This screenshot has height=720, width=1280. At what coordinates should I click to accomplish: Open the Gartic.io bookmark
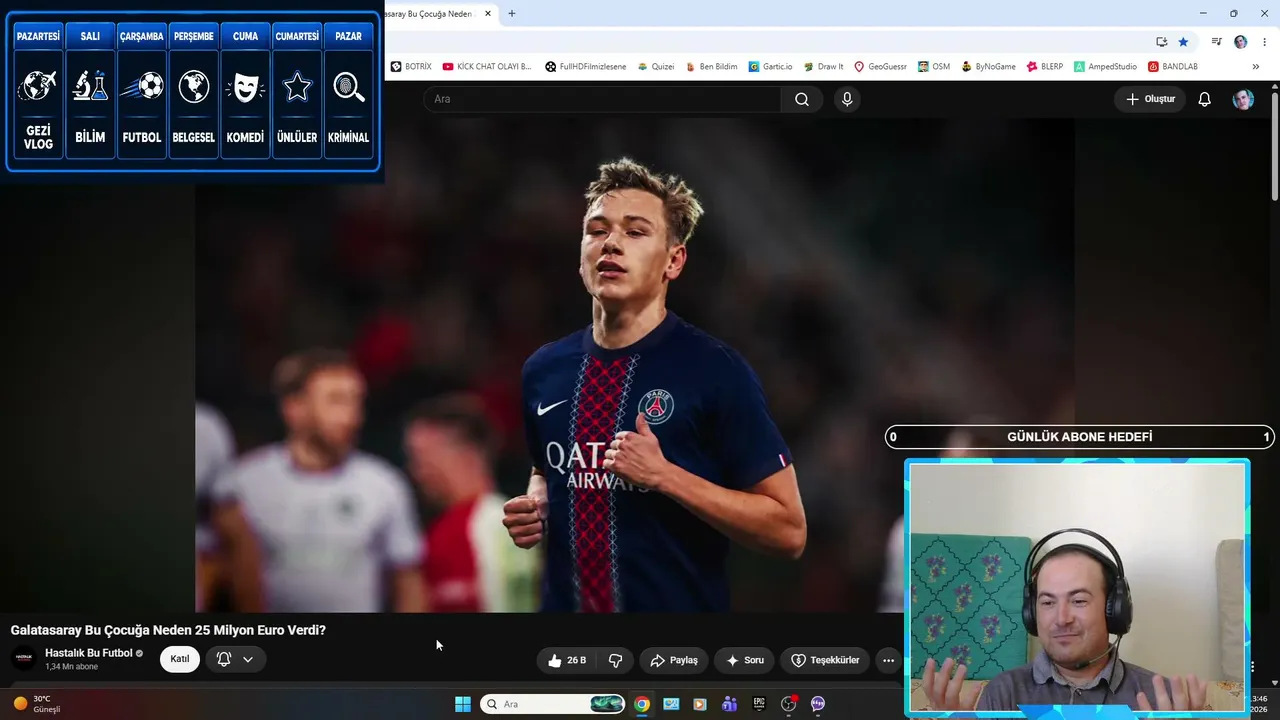coord(770,67)
